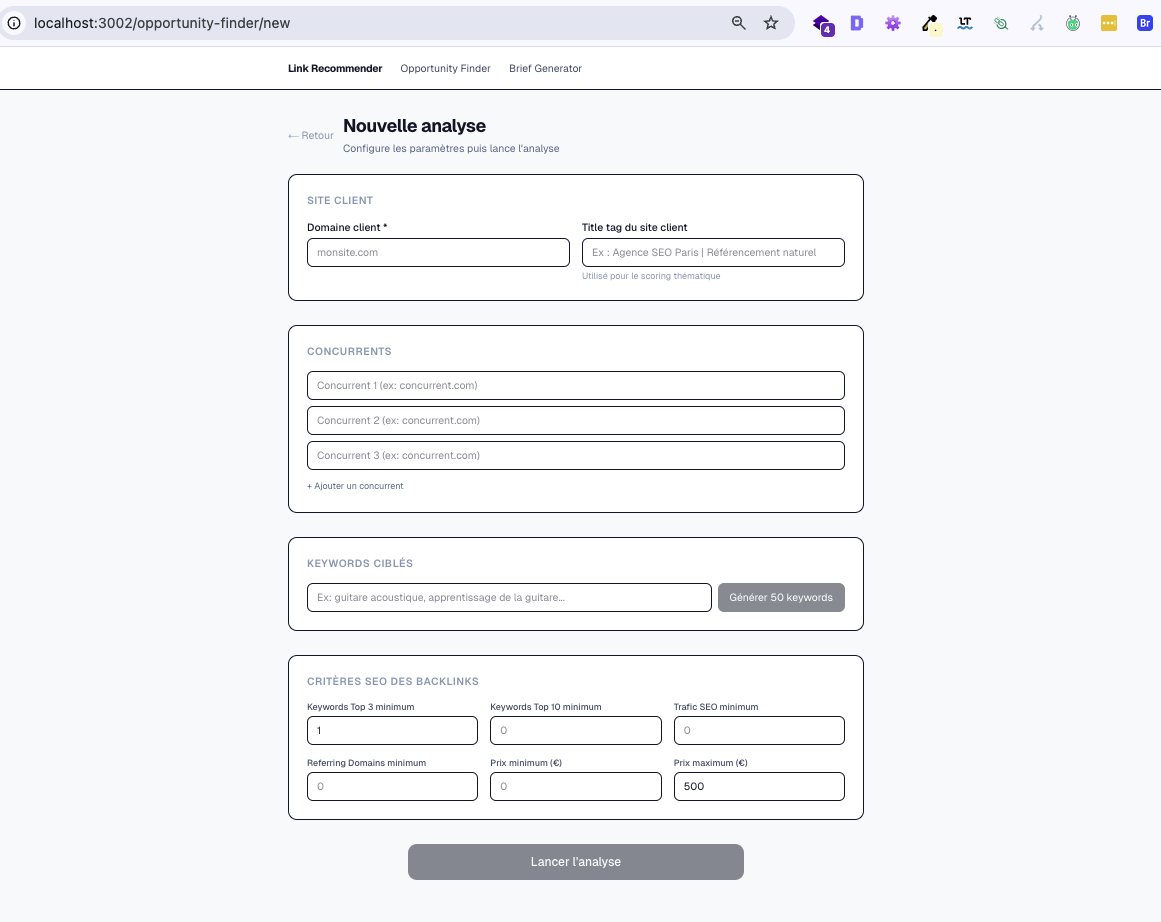
Task: Click the gray branching arrows extension icon
Action: (x=1037, y=24)
